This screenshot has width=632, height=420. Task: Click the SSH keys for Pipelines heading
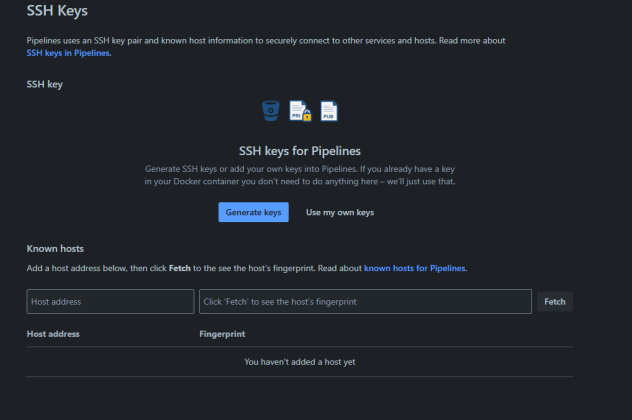[x=299, y=151]
